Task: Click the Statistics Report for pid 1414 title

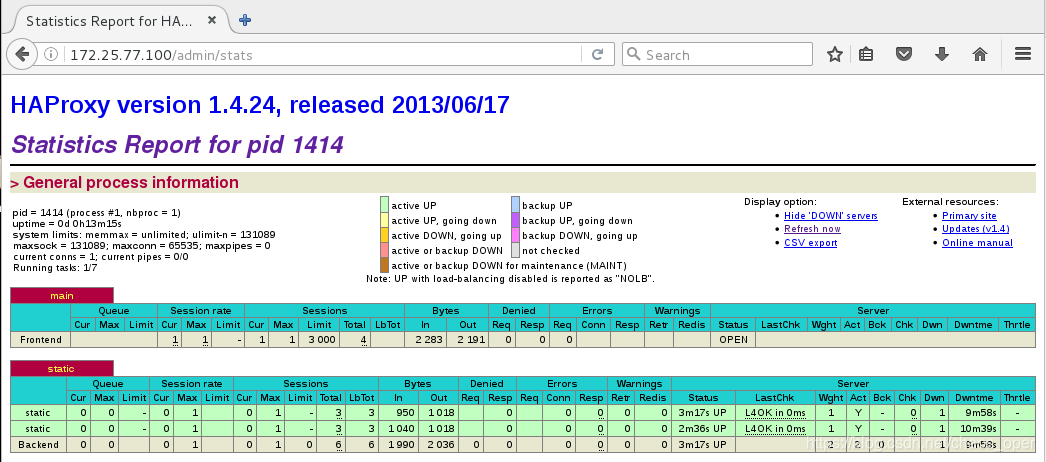Action: tap(177, 144)
